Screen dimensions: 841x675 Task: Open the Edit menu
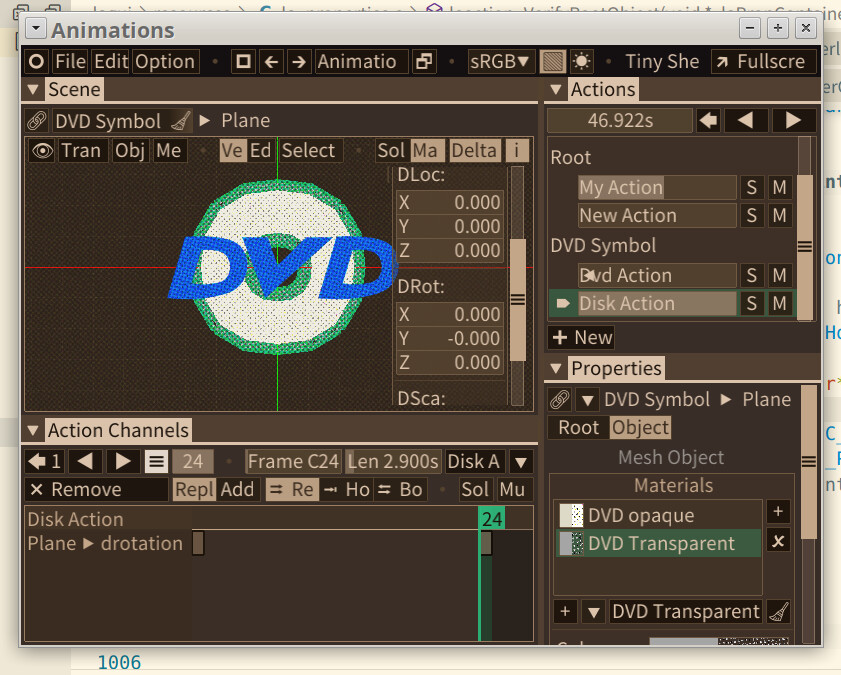point(111,62)
